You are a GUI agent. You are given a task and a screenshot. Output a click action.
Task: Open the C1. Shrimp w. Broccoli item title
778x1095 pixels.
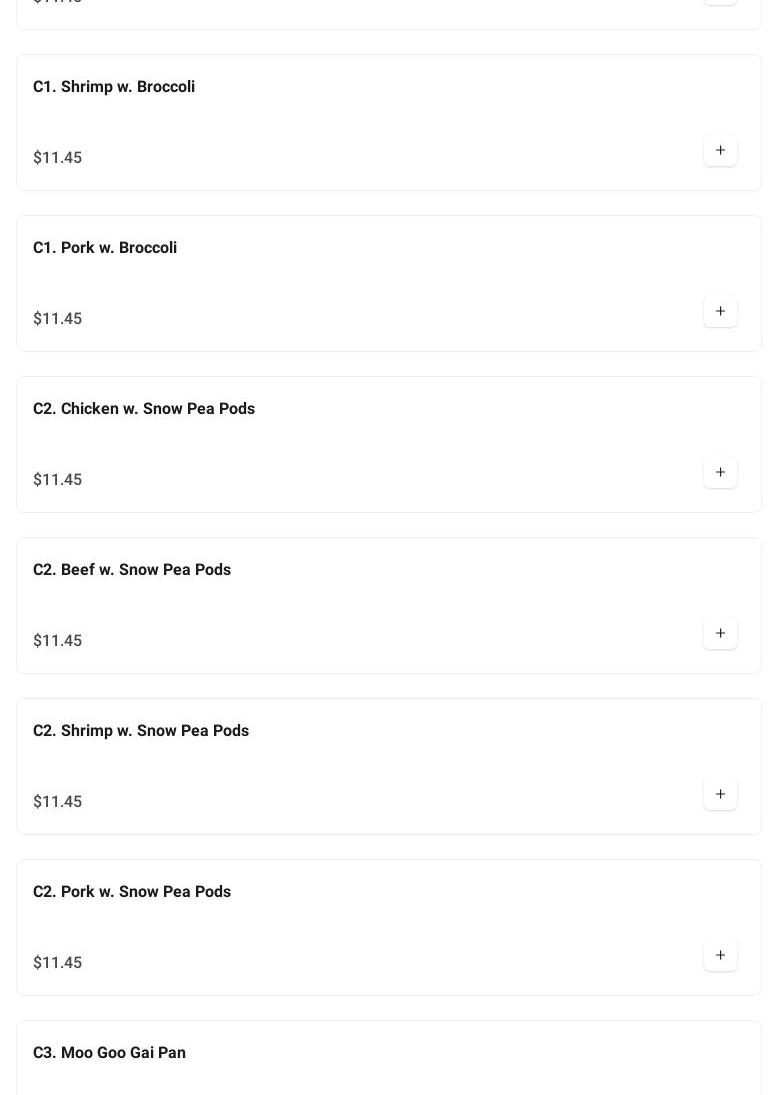point(114,87)
